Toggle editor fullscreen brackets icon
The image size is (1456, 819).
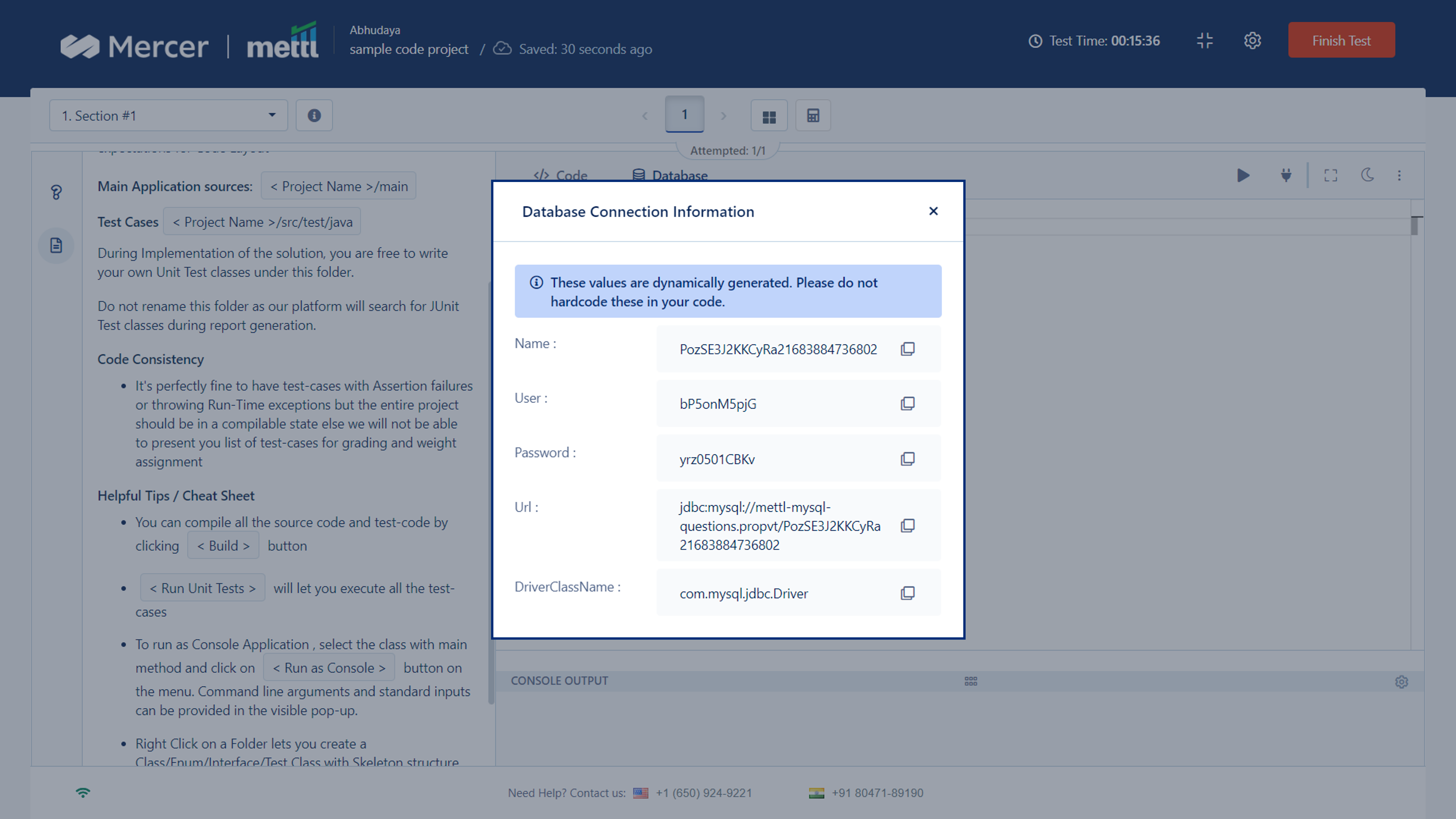point(1331,175)
